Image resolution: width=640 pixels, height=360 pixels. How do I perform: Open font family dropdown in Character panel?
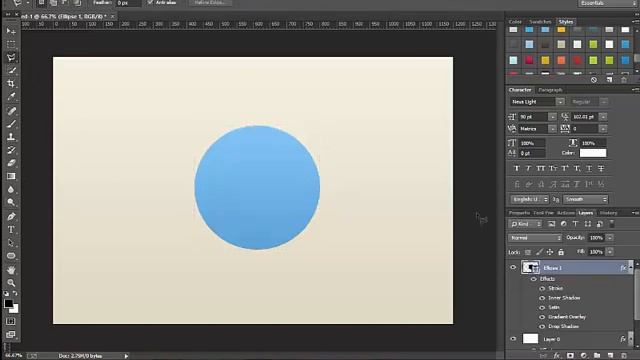click(560, 102)
